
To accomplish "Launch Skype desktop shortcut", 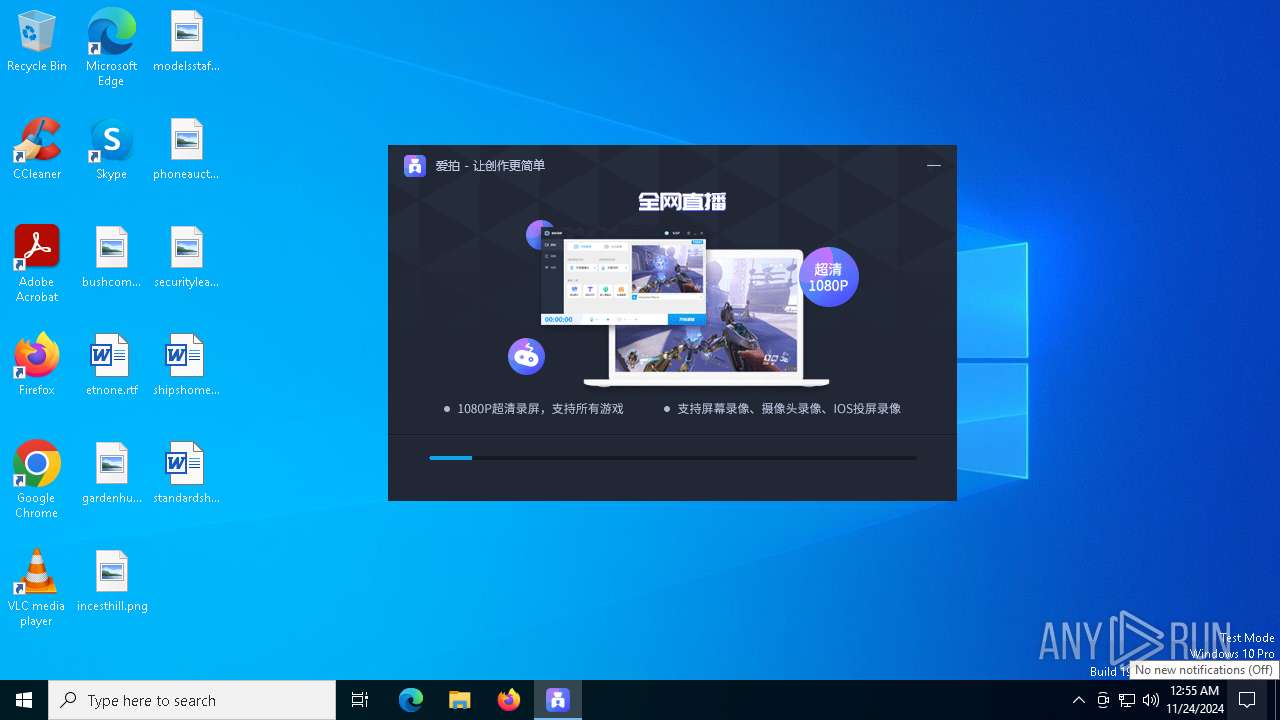I will pos(111,149).
